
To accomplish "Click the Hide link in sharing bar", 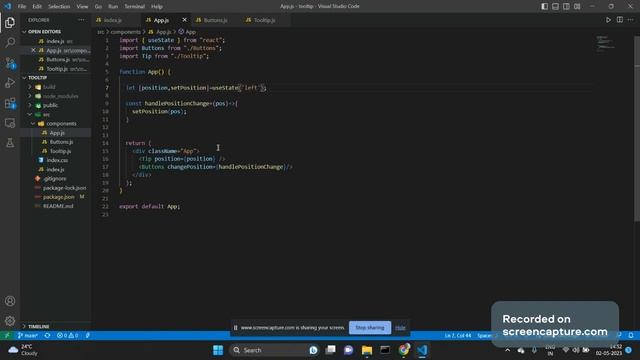I will coord(400,327).
